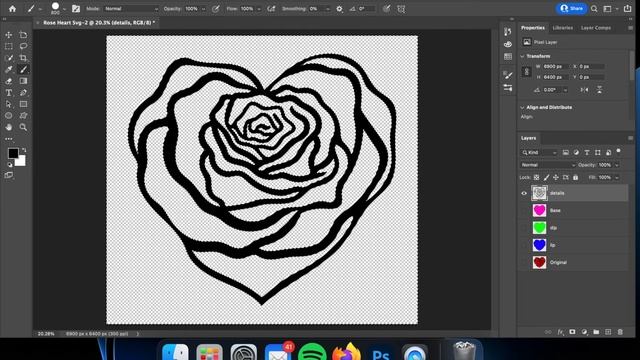Open the layer filter Kind dropdown
Viewport: 640px width, 360px height.
pos(539,153)
